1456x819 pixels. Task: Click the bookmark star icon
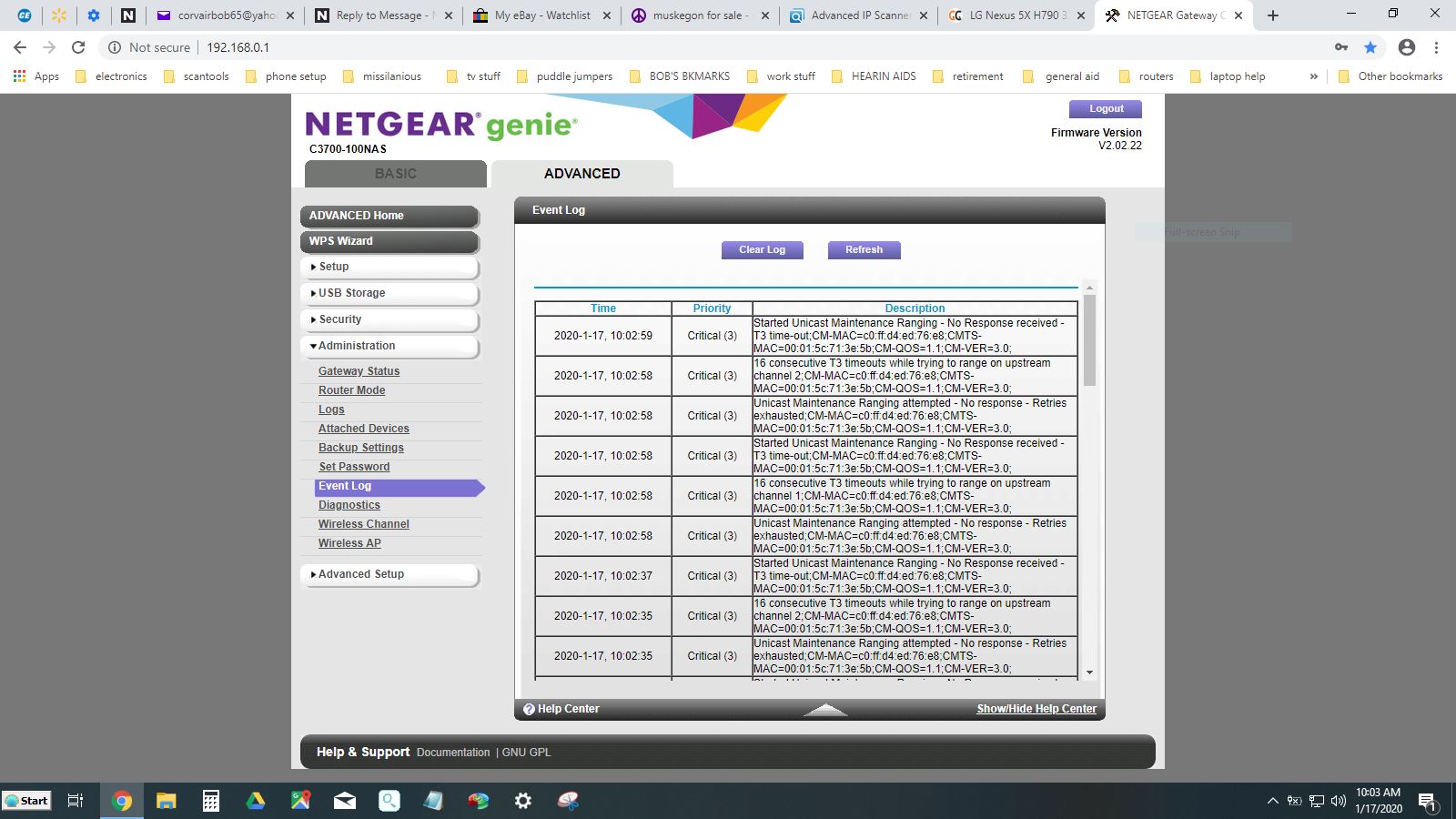[x=1370, y=47]
